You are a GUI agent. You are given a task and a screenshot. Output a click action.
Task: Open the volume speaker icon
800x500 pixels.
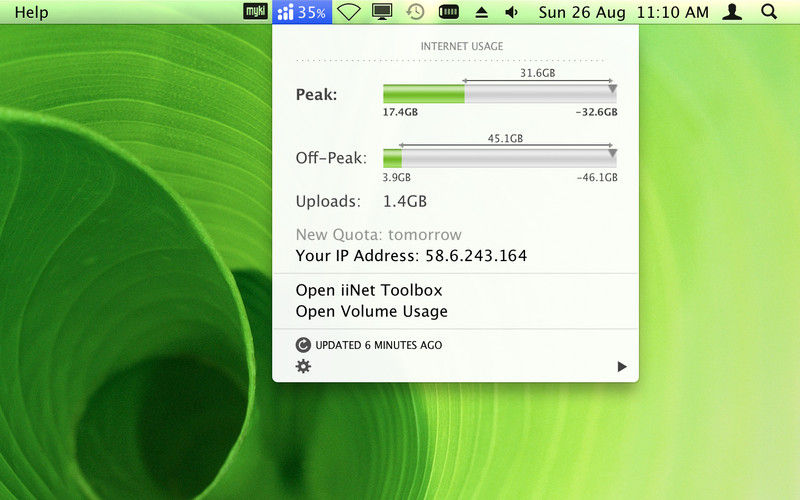pyautogui.click(x=511, y=12)
